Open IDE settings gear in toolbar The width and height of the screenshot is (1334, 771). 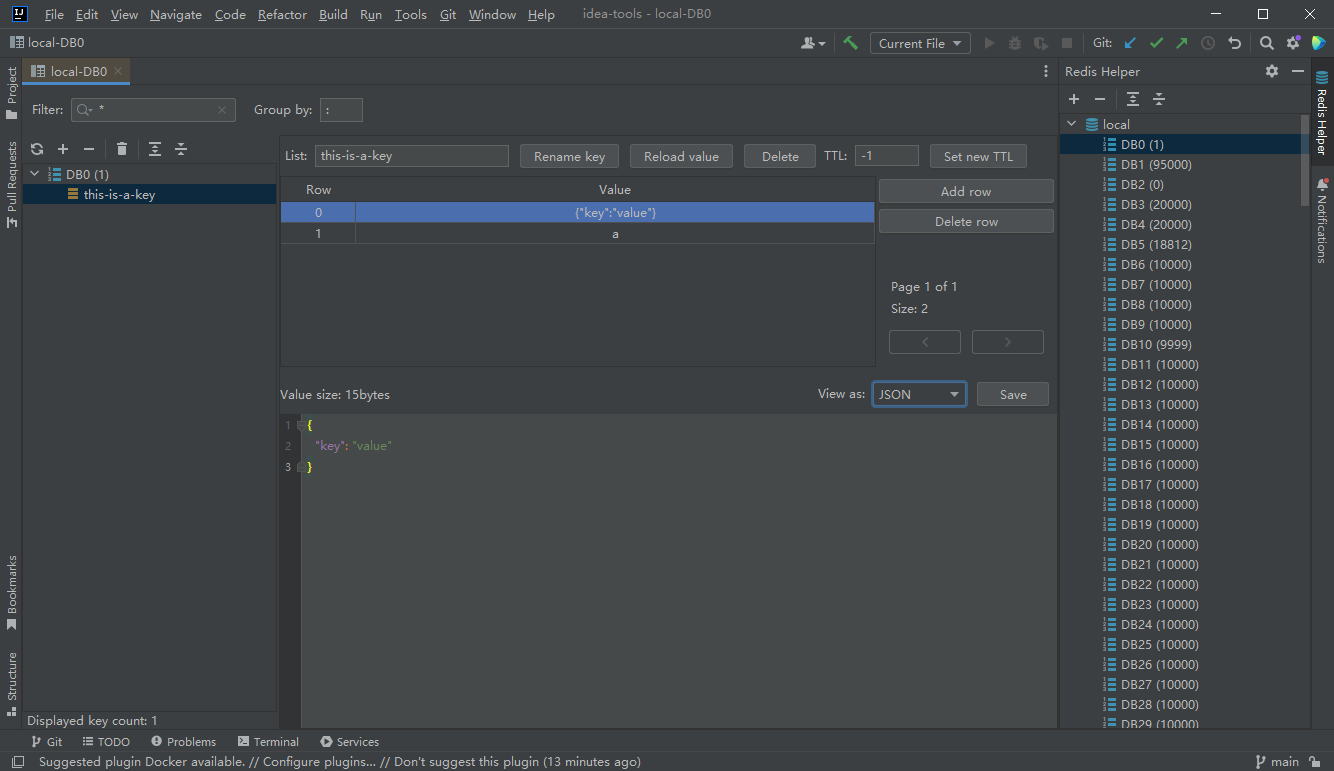(x=1293, y=43)
